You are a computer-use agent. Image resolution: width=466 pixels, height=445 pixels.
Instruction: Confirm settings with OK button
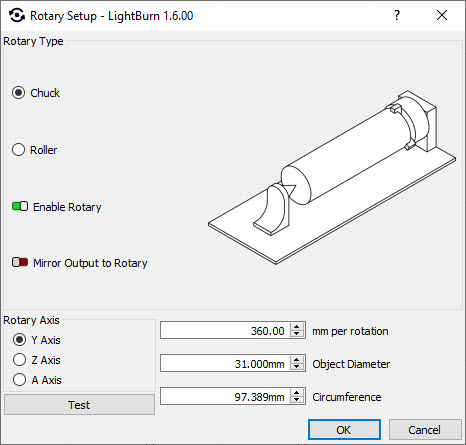coord(344,430)
